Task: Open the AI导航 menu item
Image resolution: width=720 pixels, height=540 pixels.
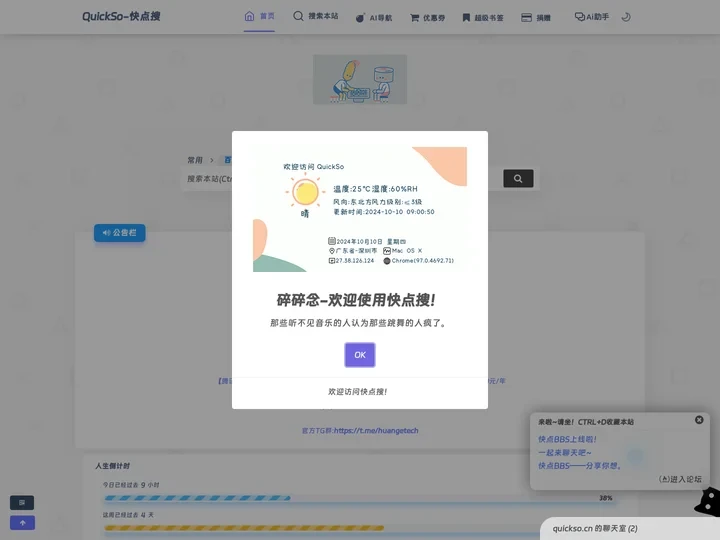Action: point(374,17)
